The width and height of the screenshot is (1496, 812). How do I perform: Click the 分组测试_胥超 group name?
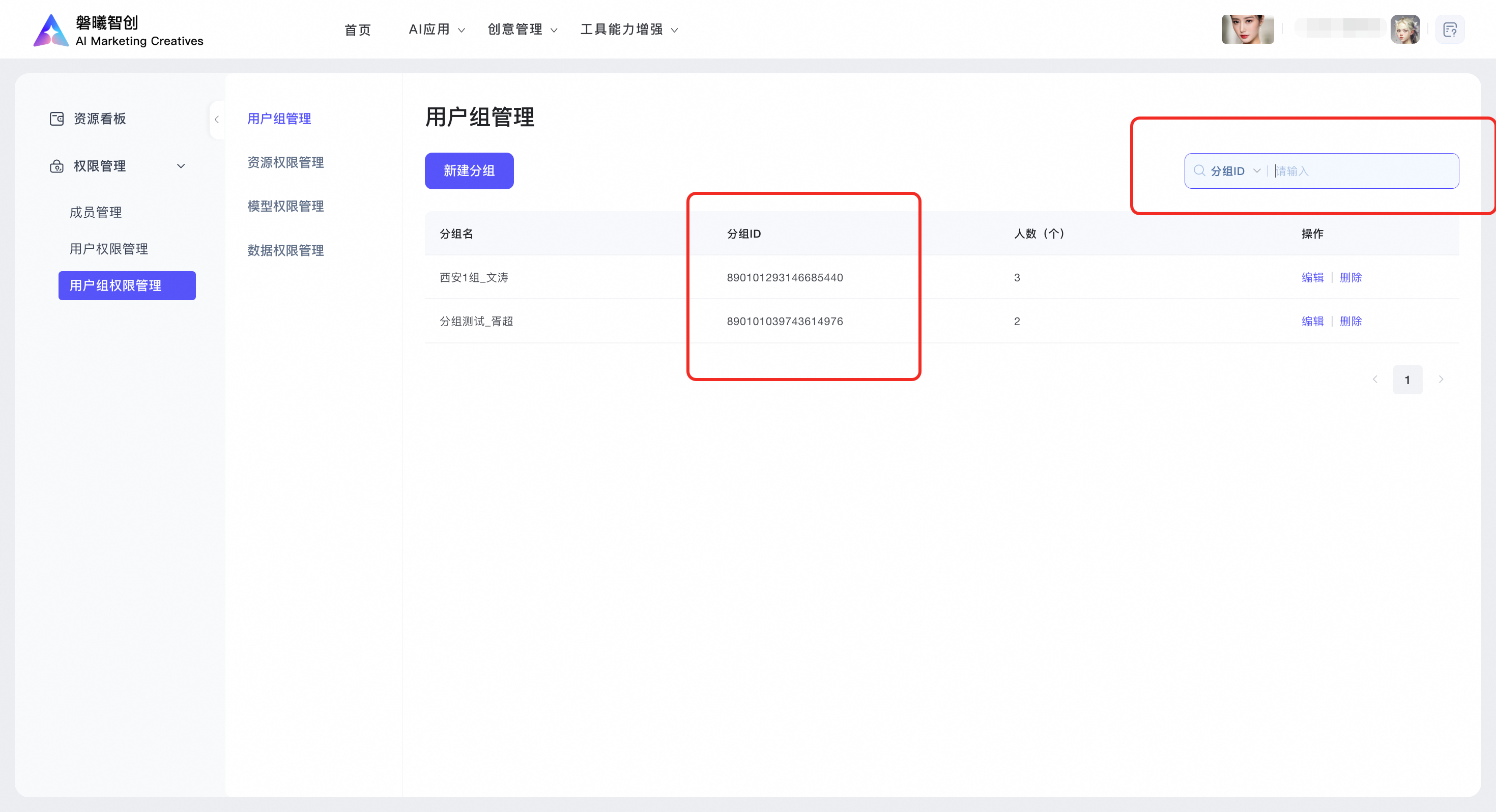476,321
